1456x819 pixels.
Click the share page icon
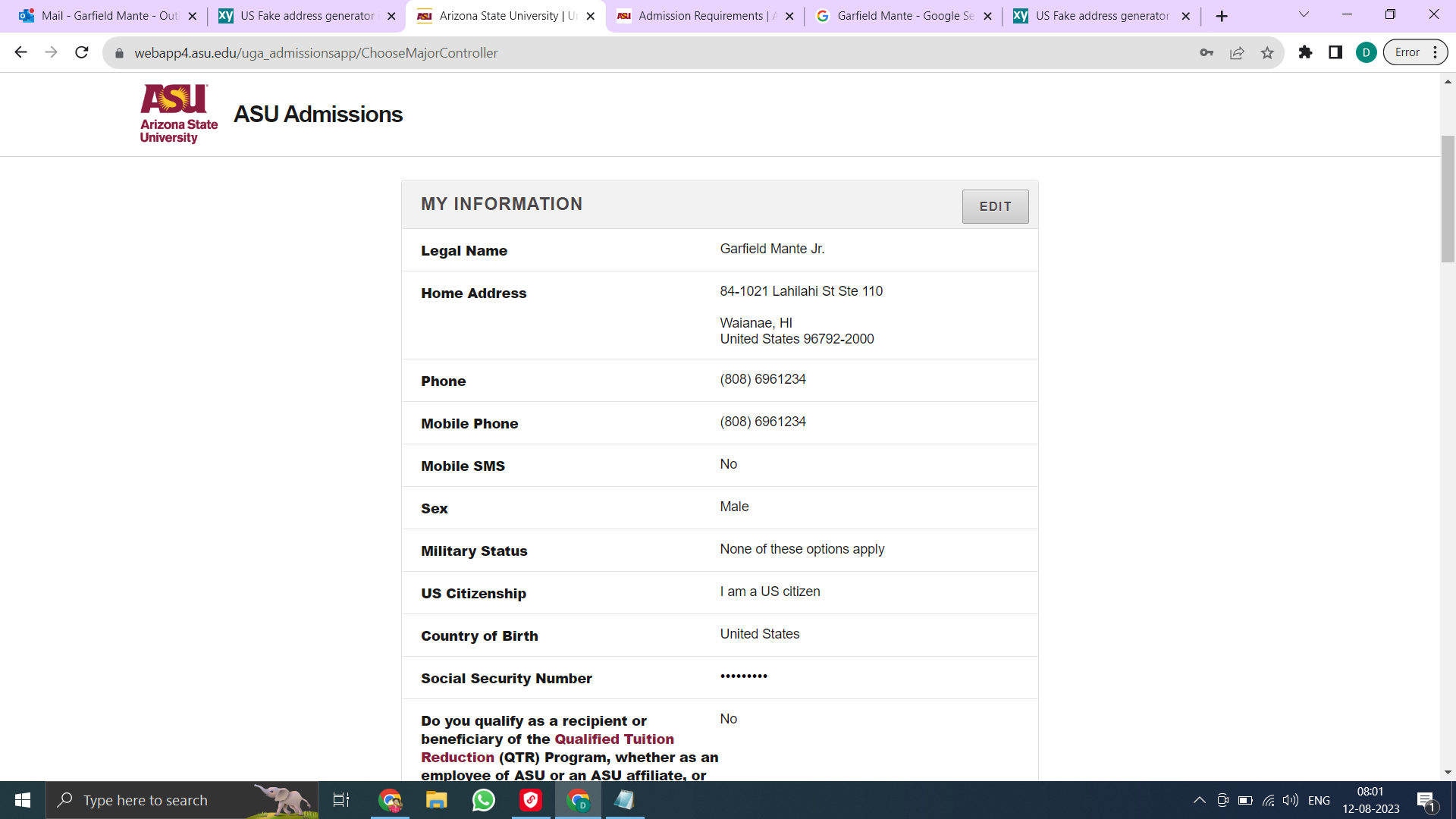(1237, 52)
